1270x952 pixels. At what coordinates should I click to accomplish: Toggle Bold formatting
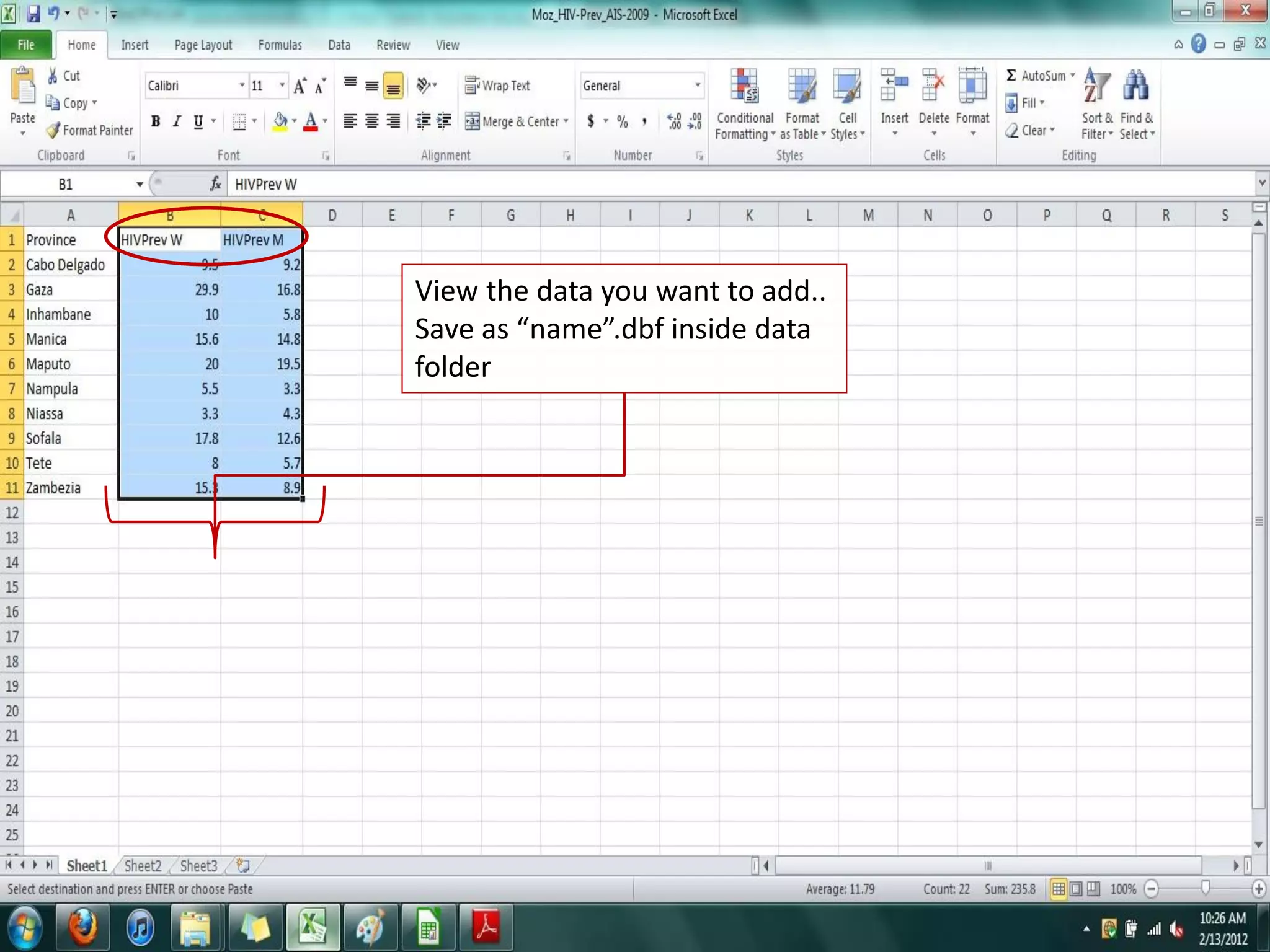coord(156,121)
